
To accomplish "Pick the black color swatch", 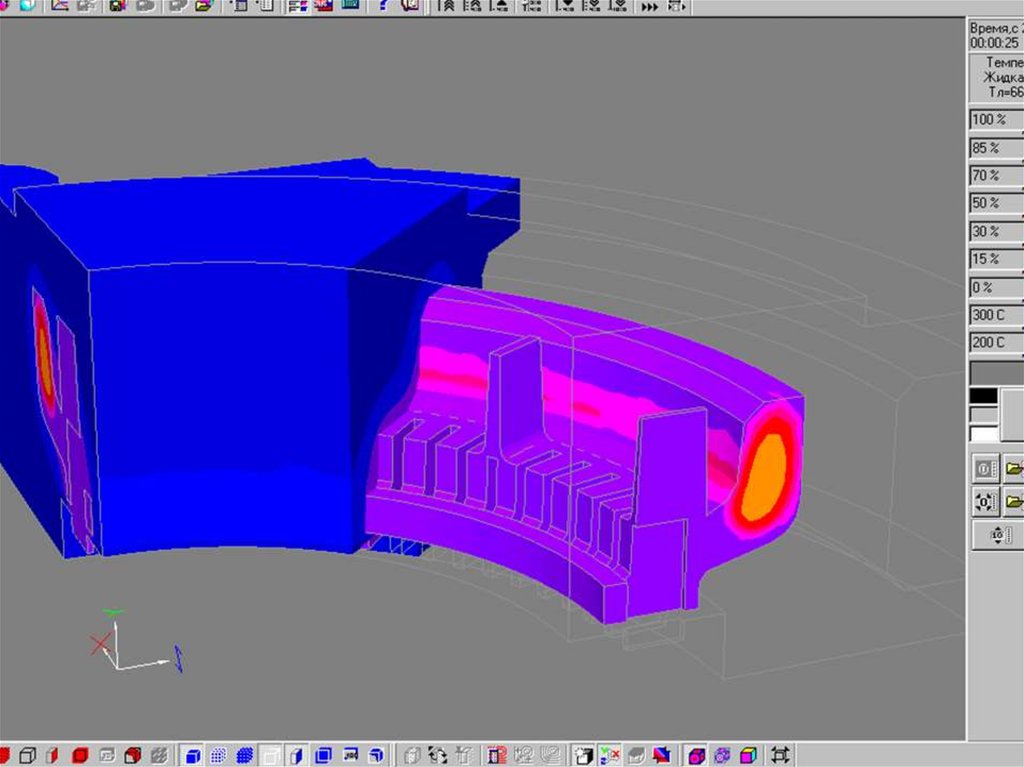I will pos(984,396).
